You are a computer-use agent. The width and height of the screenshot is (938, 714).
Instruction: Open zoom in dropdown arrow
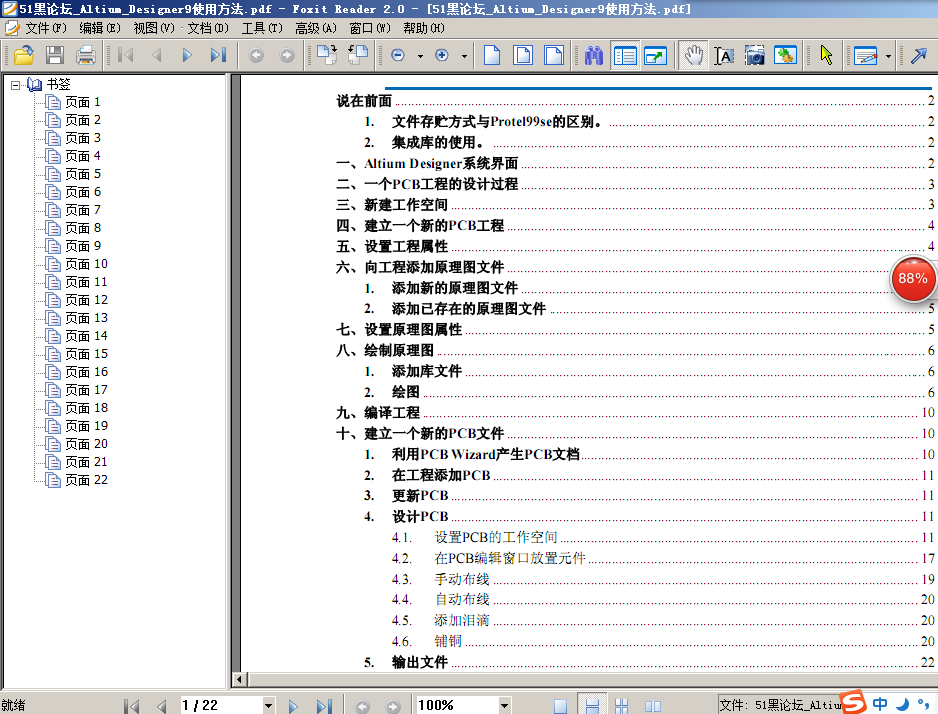point(464,56)
